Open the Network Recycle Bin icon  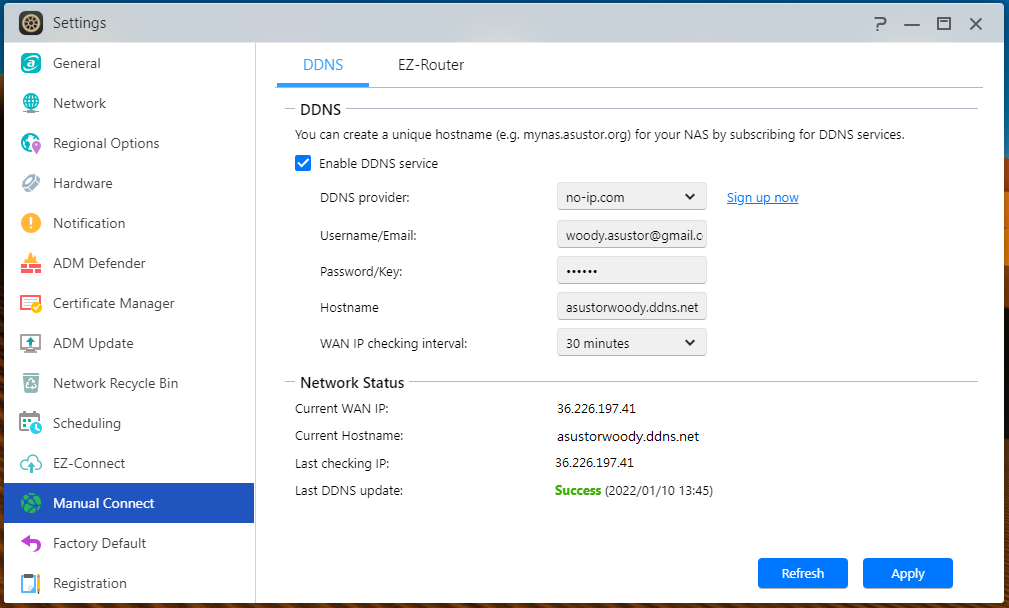coord(31,383)
